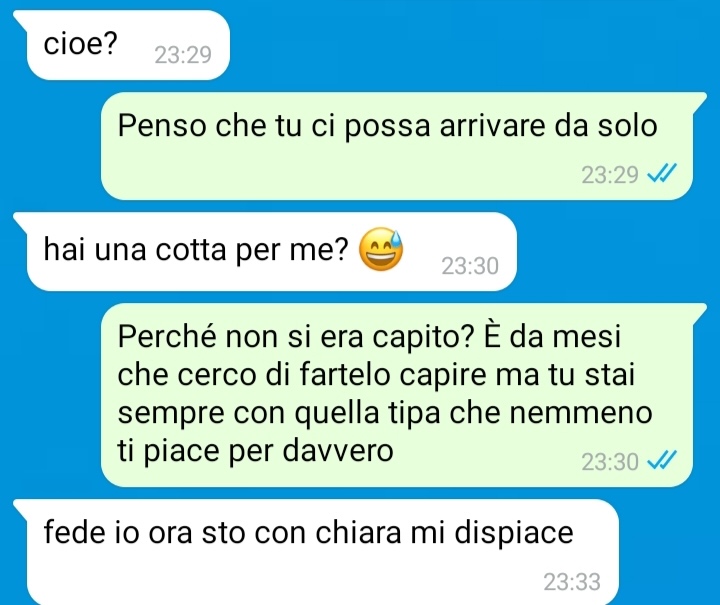
Task: Click the word "nemmeno" in green bubble
Action: click(x=581, y=413)
